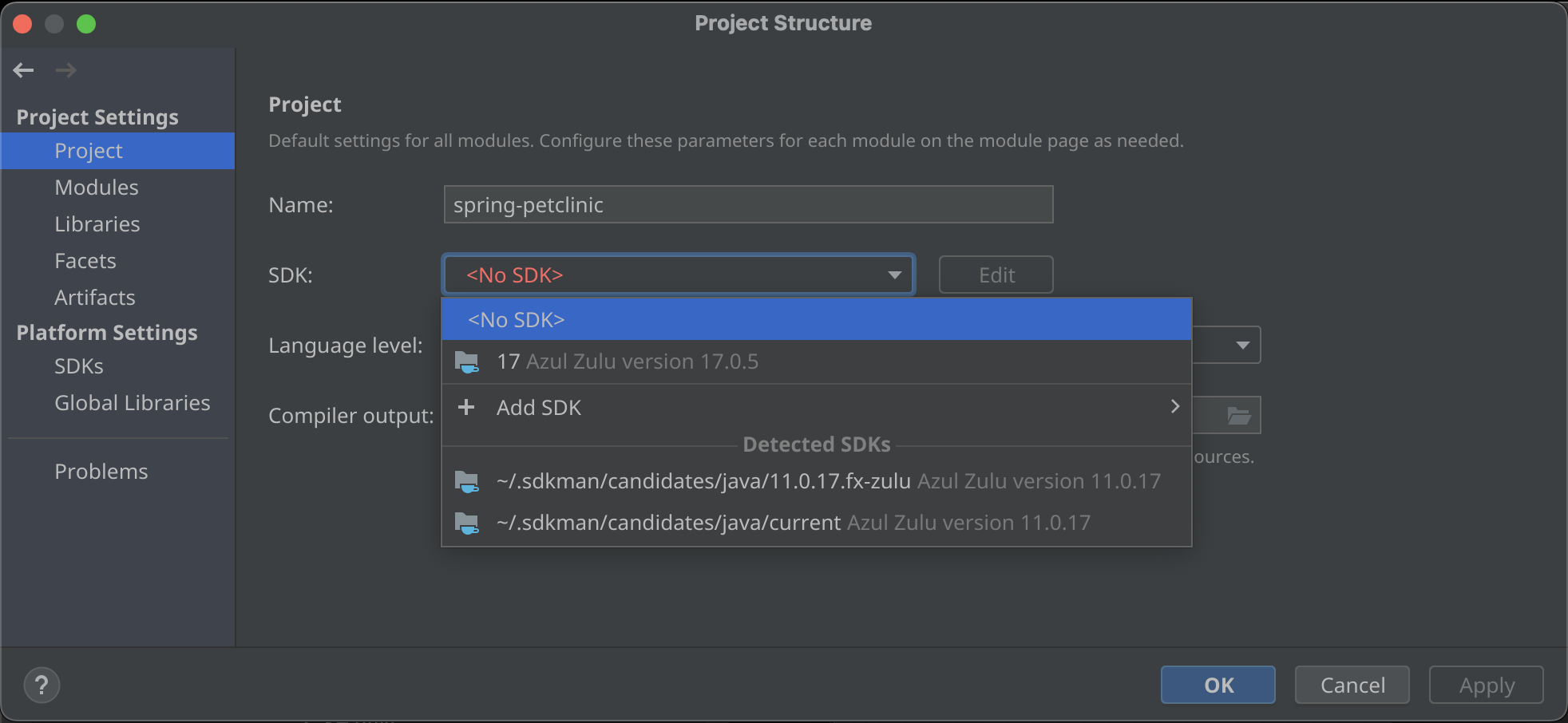The image size is (1568, 723).
Task: Go to SDKs under Platform Settings
Action: 79,366
